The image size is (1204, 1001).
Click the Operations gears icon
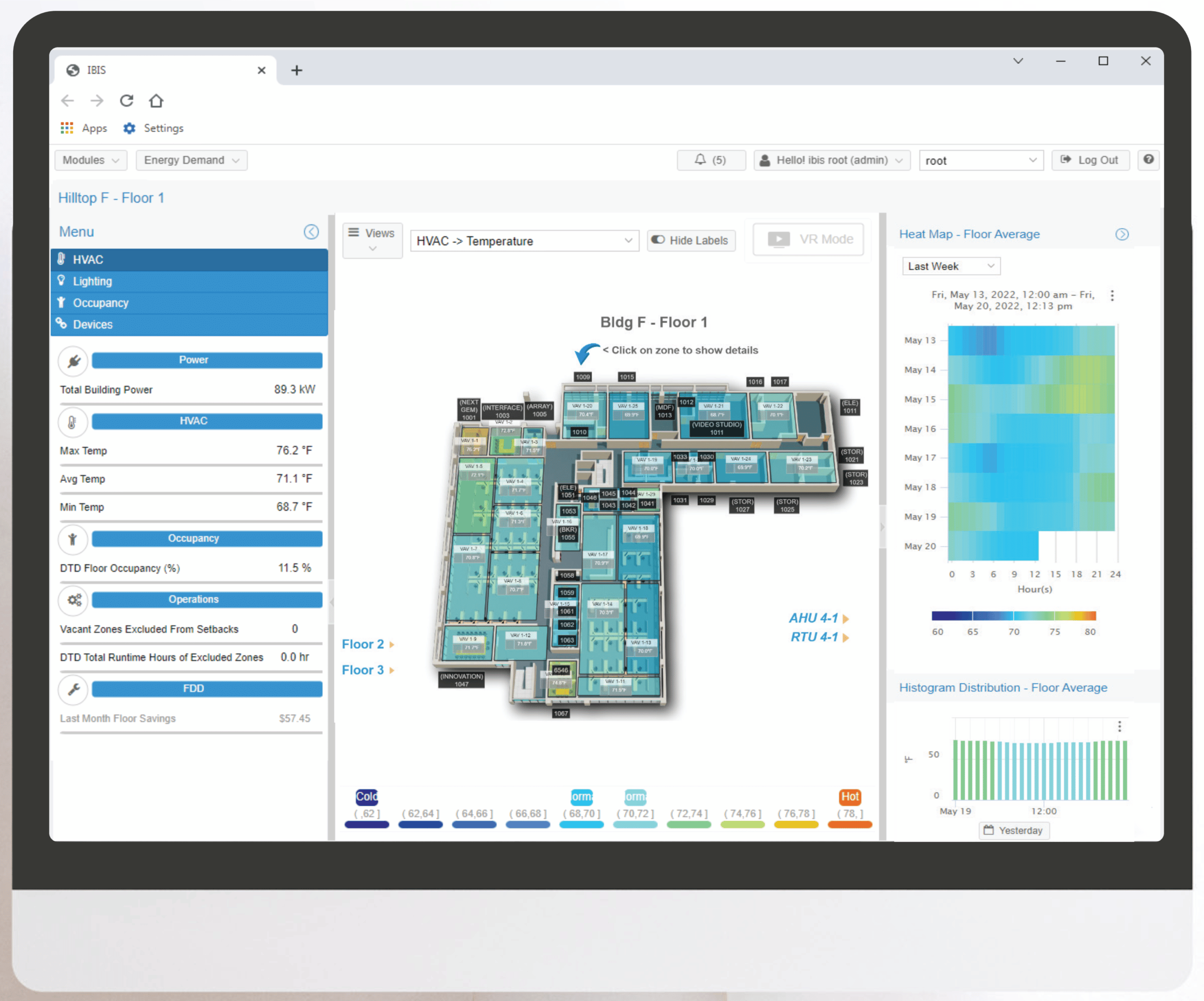pos(73,600)
